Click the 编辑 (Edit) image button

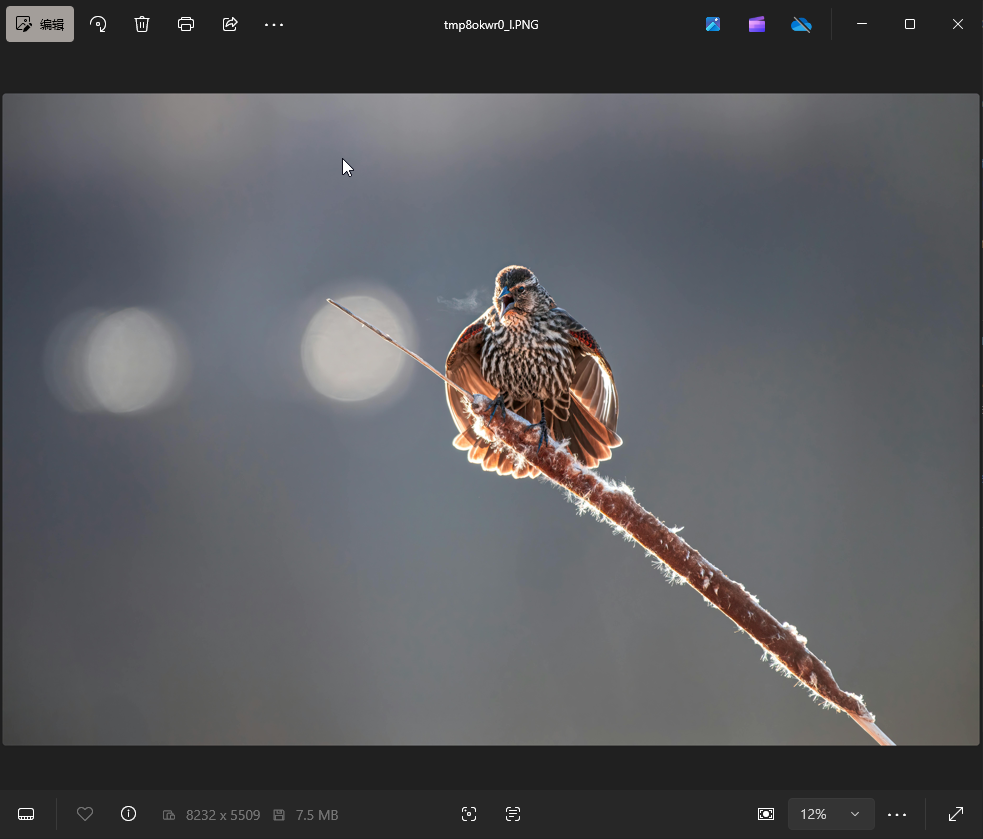click(x=40, y=24)
